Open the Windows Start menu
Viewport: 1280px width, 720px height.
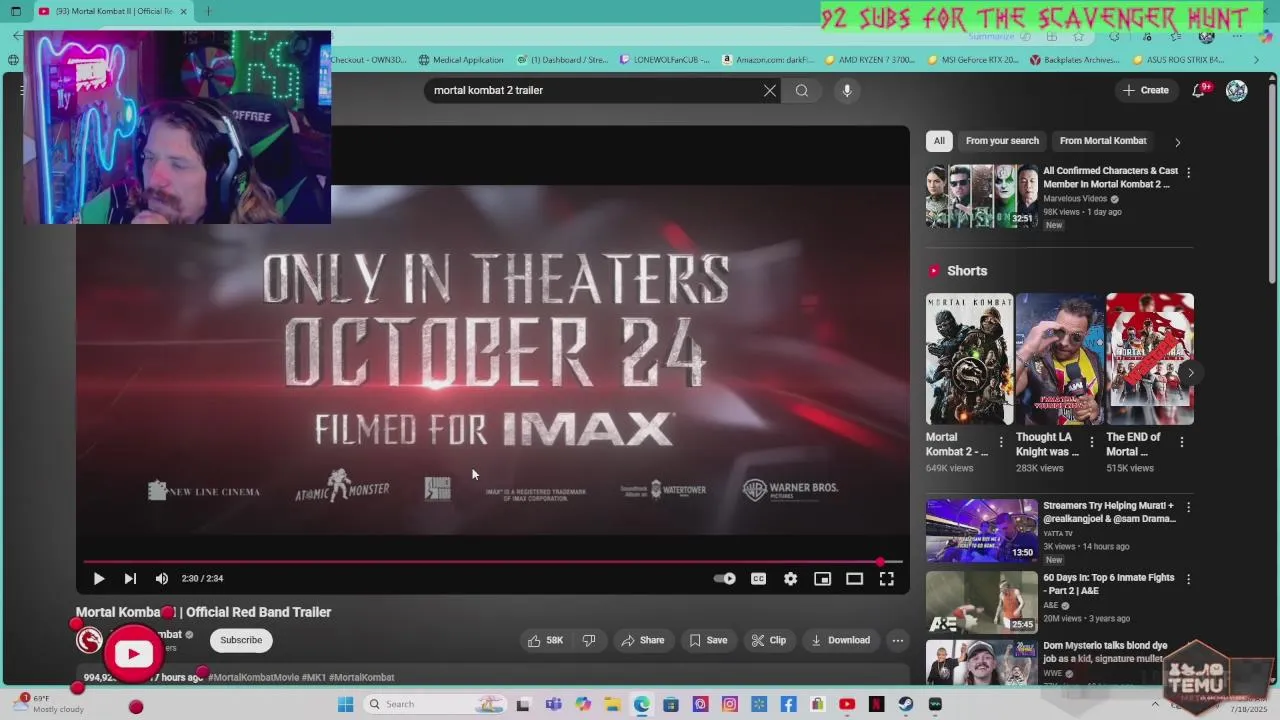[345, 704]
